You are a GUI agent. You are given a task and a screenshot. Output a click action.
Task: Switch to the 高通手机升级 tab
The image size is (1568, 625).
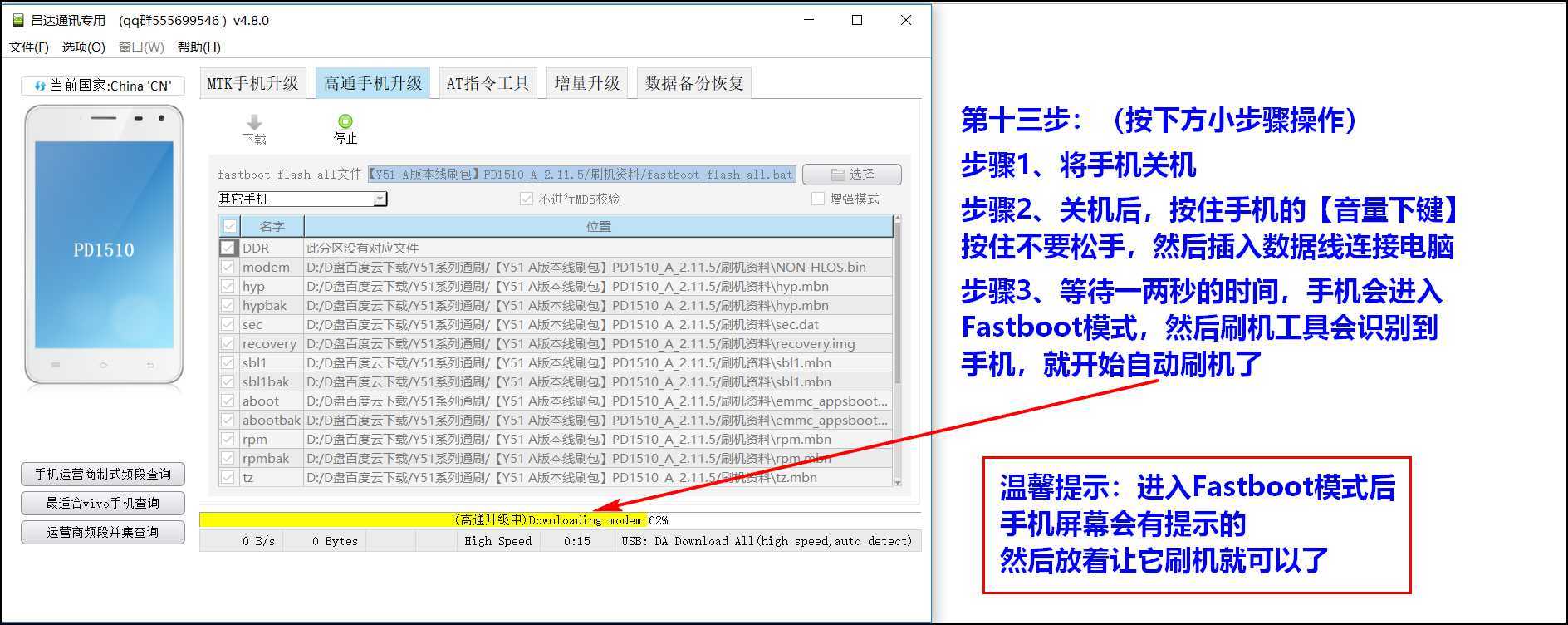pyautogui.click(x=373, y=83)
